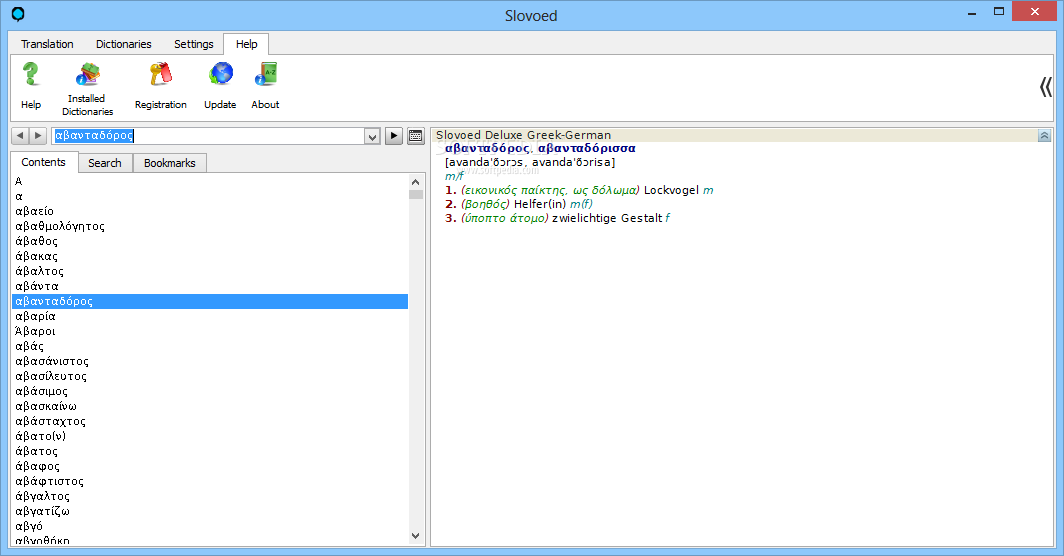Select the entry 'αβασάνιστος'
Viewport: 1064px width, 556px height.
[210, 361]
